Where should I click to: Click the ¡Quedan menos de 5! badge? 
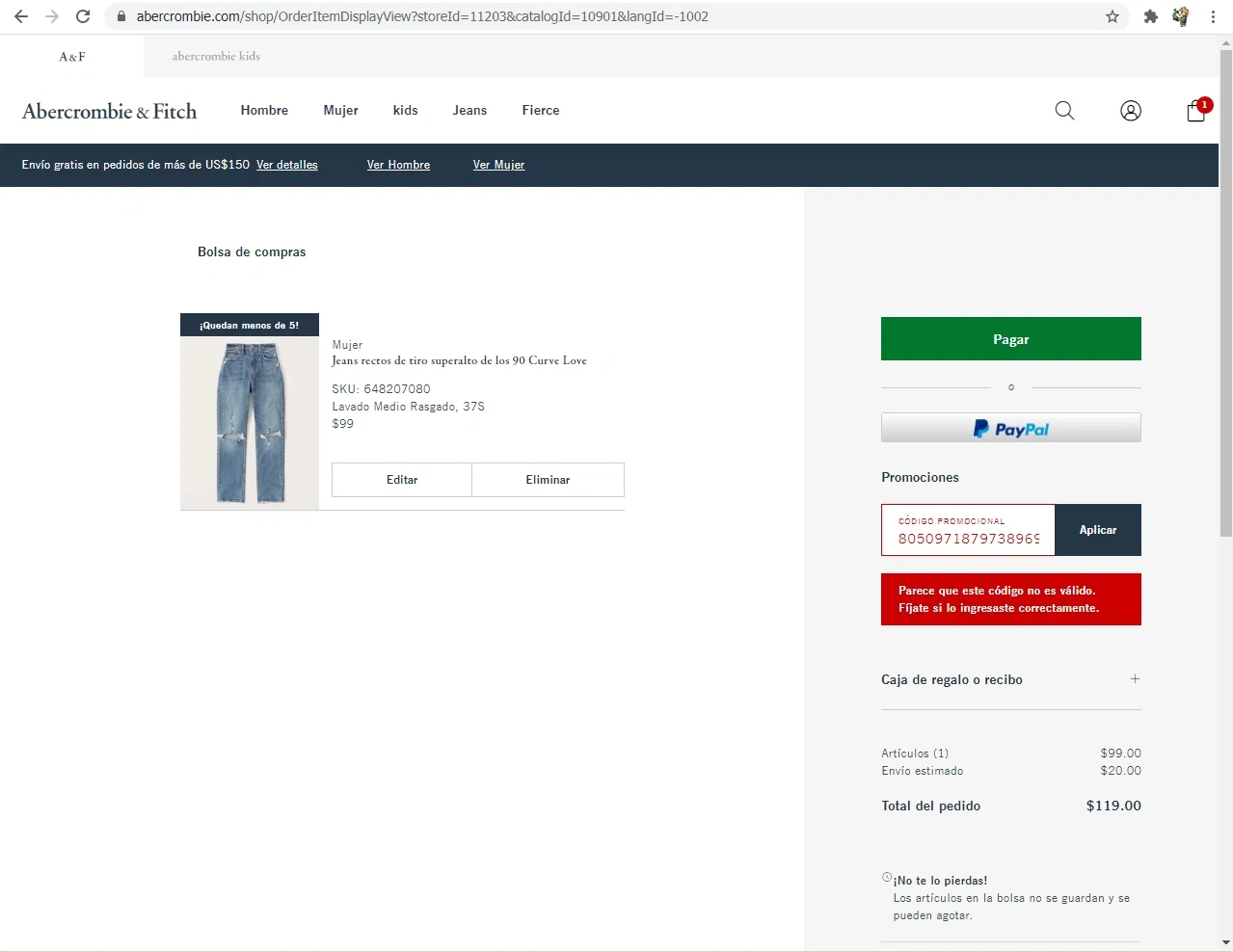pyautogui.click(x=250, y=325)
